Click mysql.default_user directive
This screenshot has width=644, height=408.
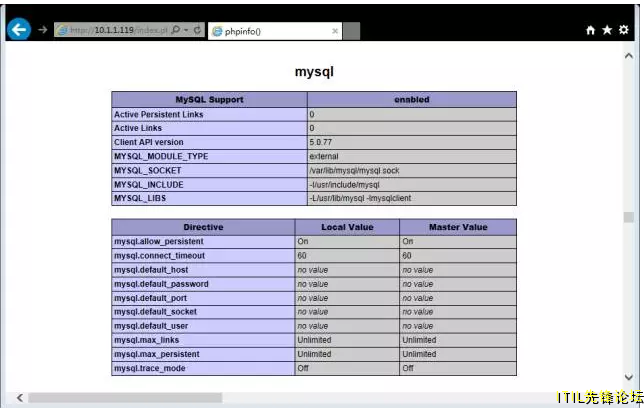point(151,326)
